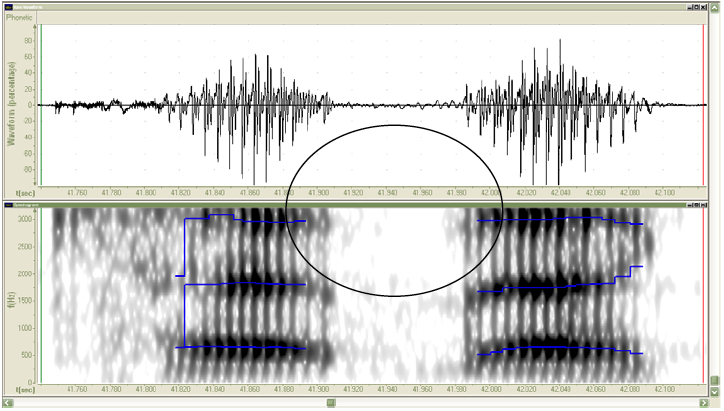Click the red end cursor in spectrogram
The height and width of the screenshot is (411, 724).
[703, 296]
